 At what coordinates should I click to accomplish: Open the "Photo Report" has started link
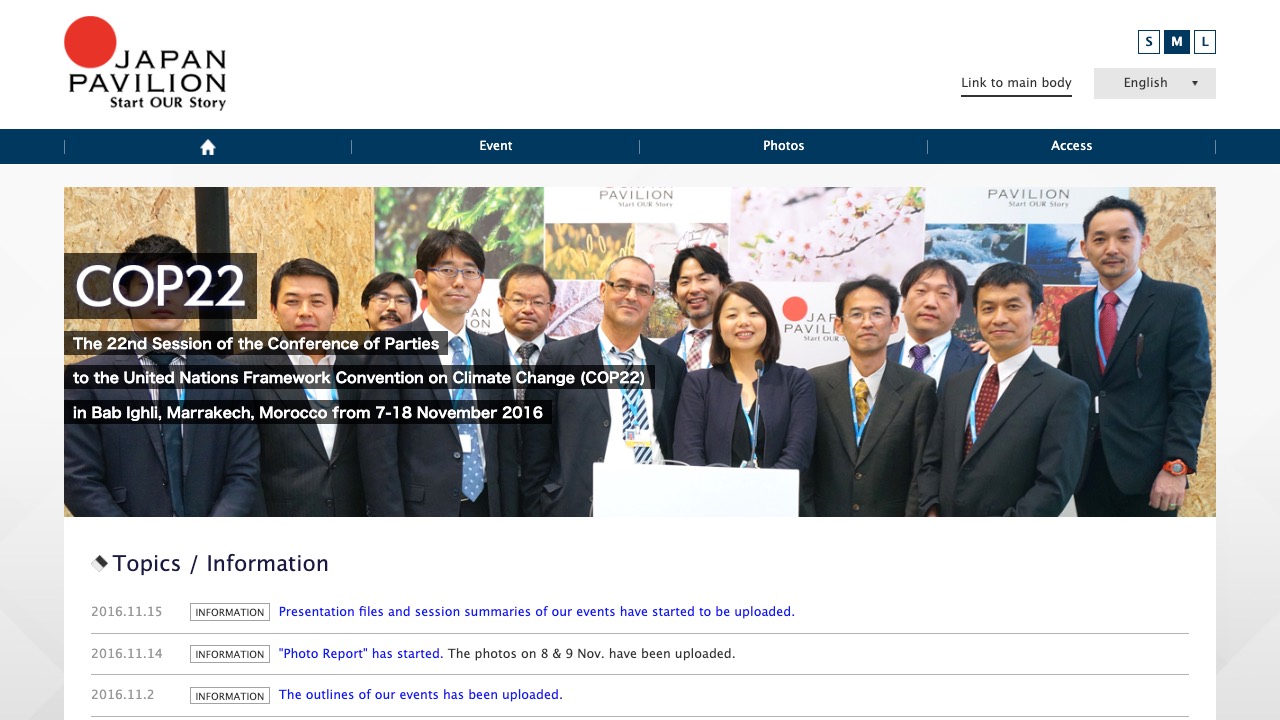(359, 654)
